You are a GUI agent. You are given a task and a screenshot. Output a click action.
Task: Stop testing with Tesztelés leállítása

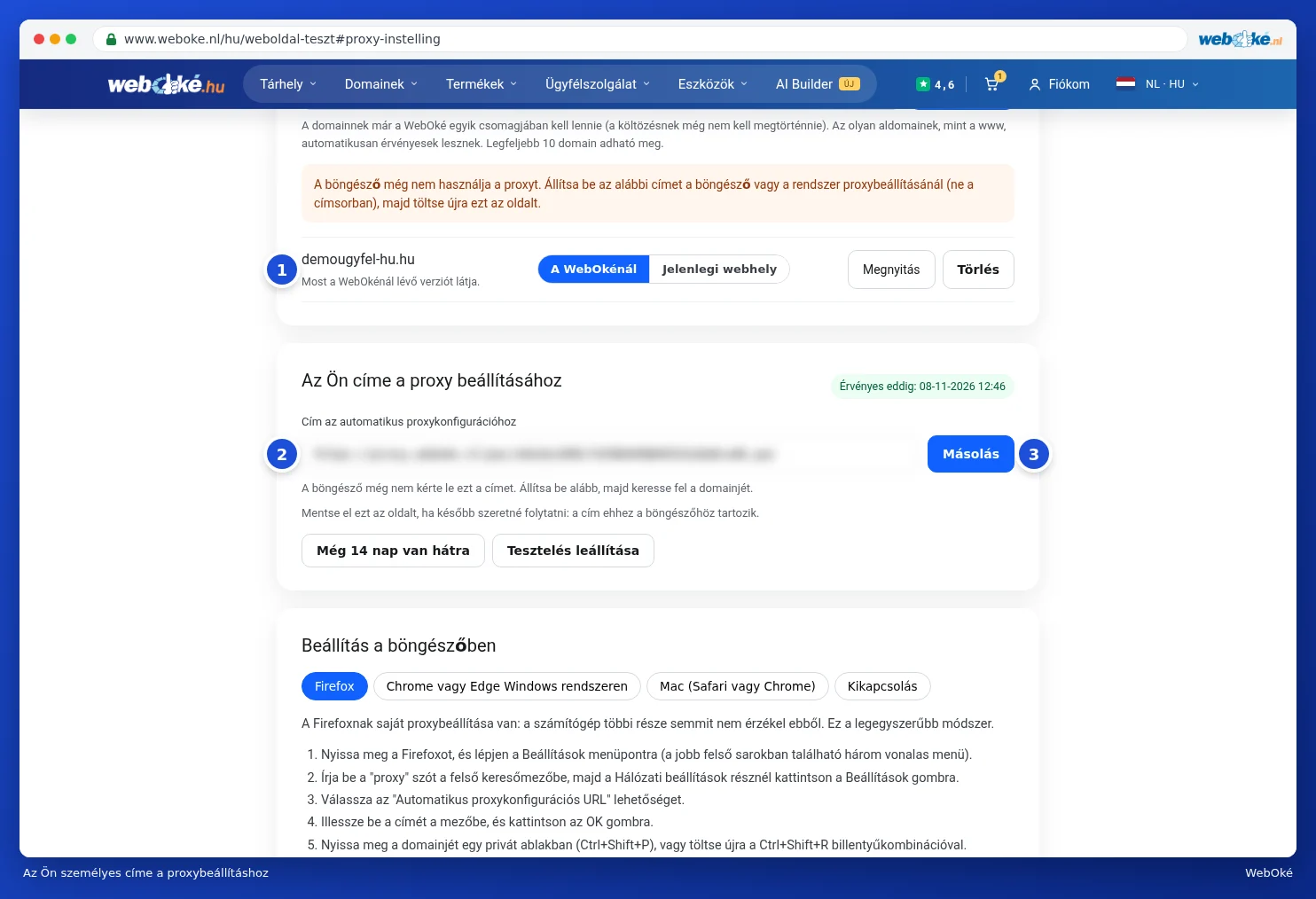(573, 551)
